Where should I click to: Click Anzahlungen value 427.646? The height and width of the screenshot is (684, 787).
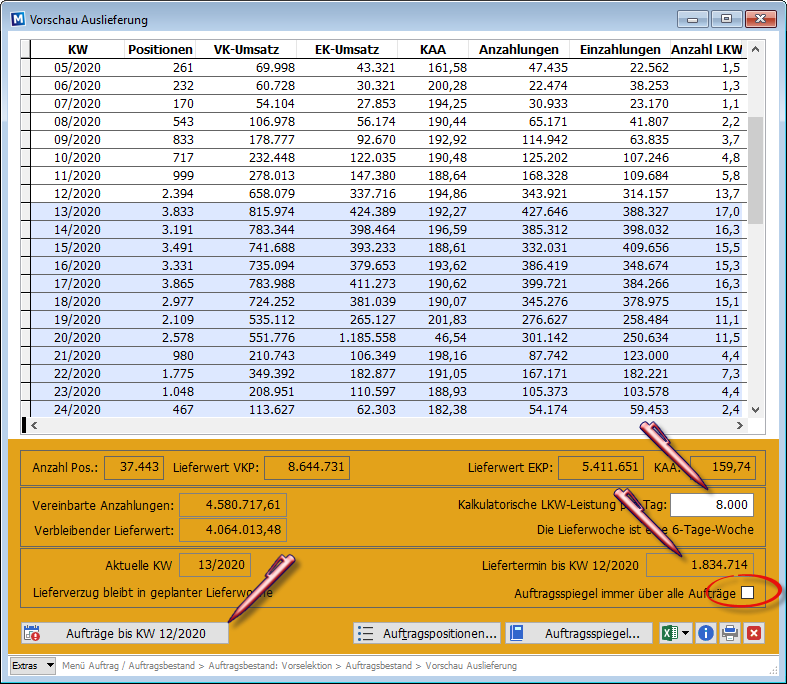click(545, 212)
